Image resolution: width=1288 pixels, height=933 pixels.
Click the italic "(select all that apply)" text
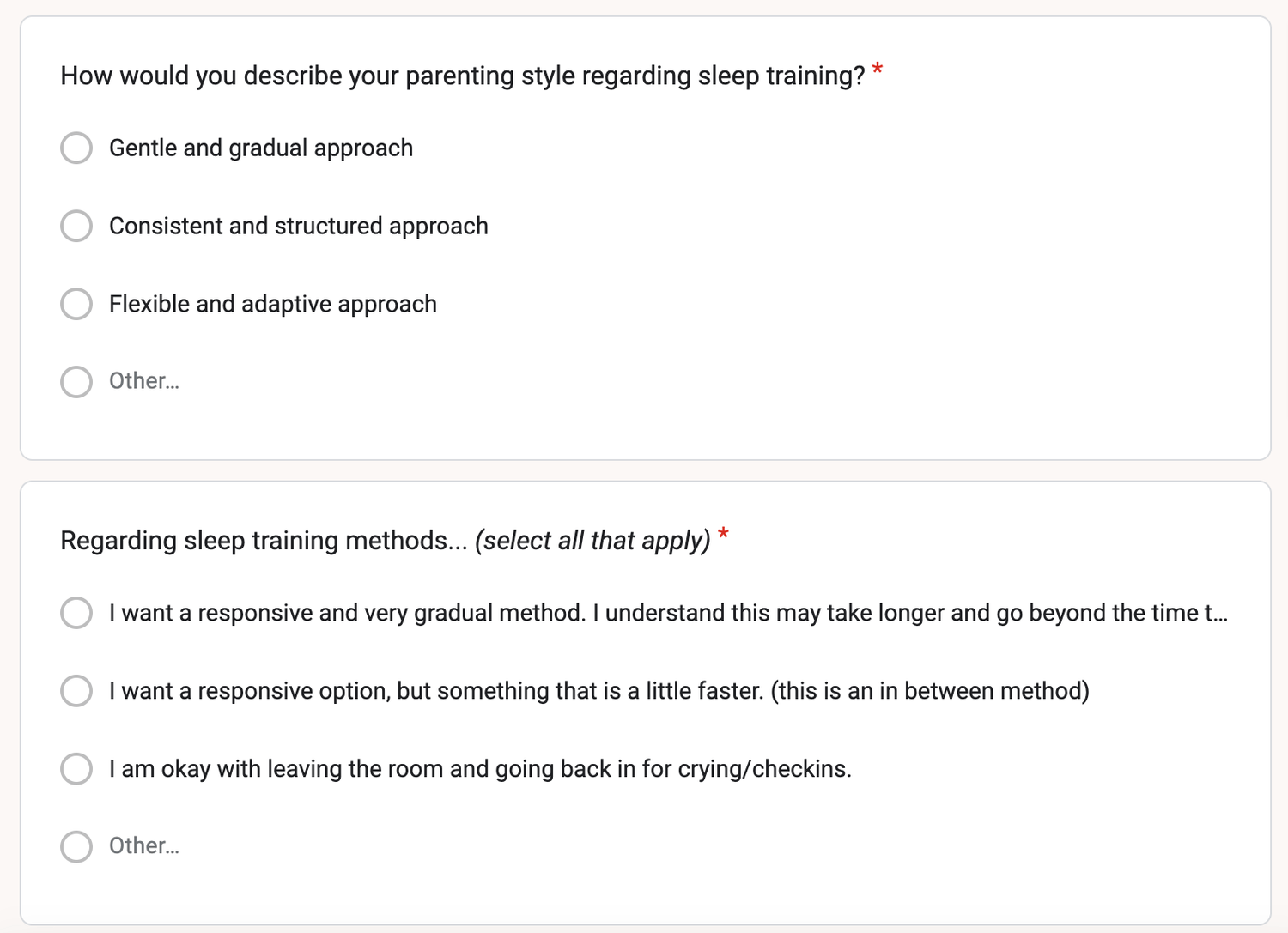tap(592, 541)
